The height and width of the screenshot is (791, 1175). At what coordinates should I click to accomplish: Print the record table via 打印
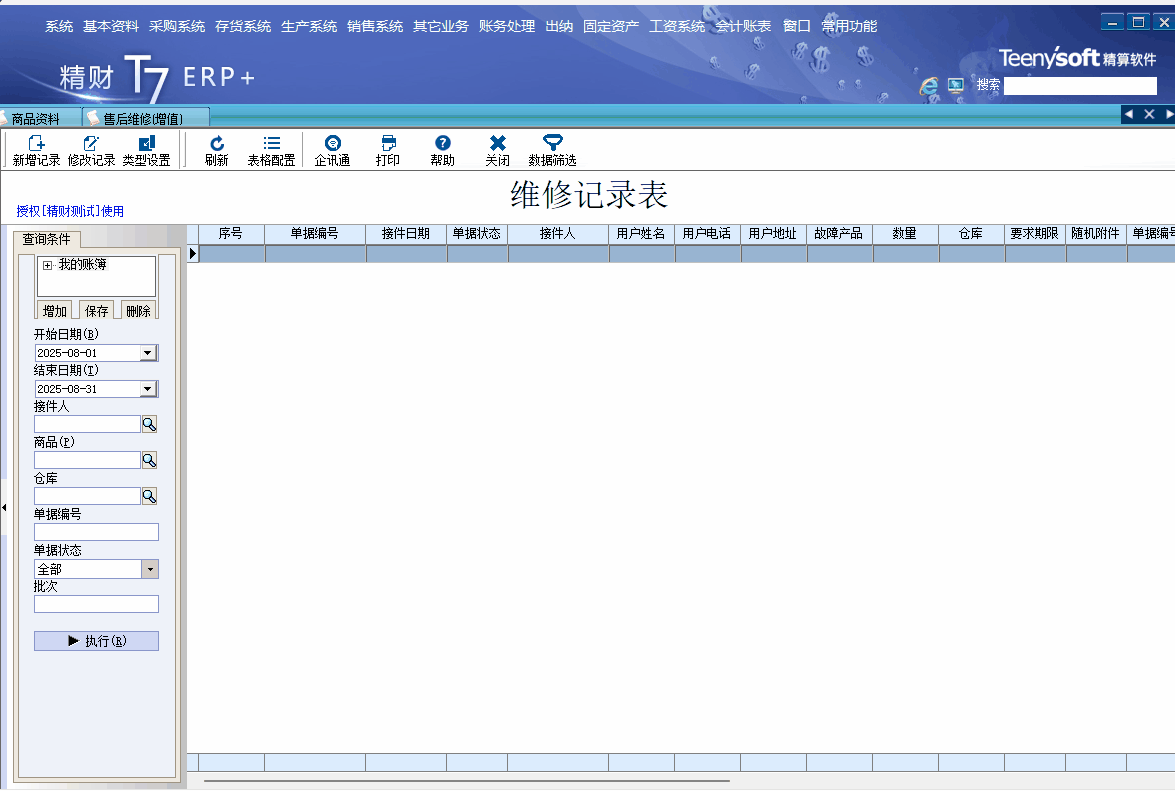point(388,144)
